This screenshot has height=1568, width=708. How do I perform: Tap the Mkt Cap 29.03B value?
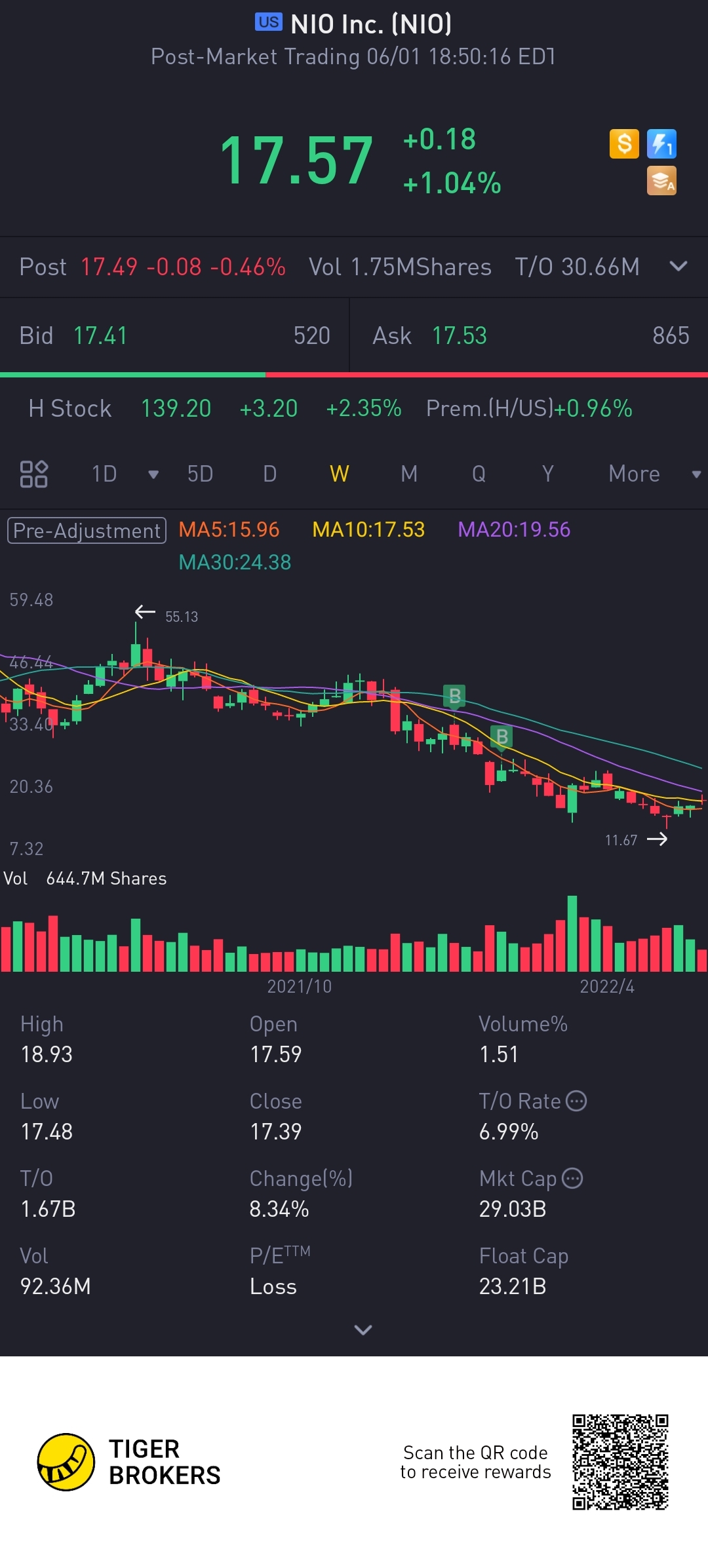[513, 1209]
